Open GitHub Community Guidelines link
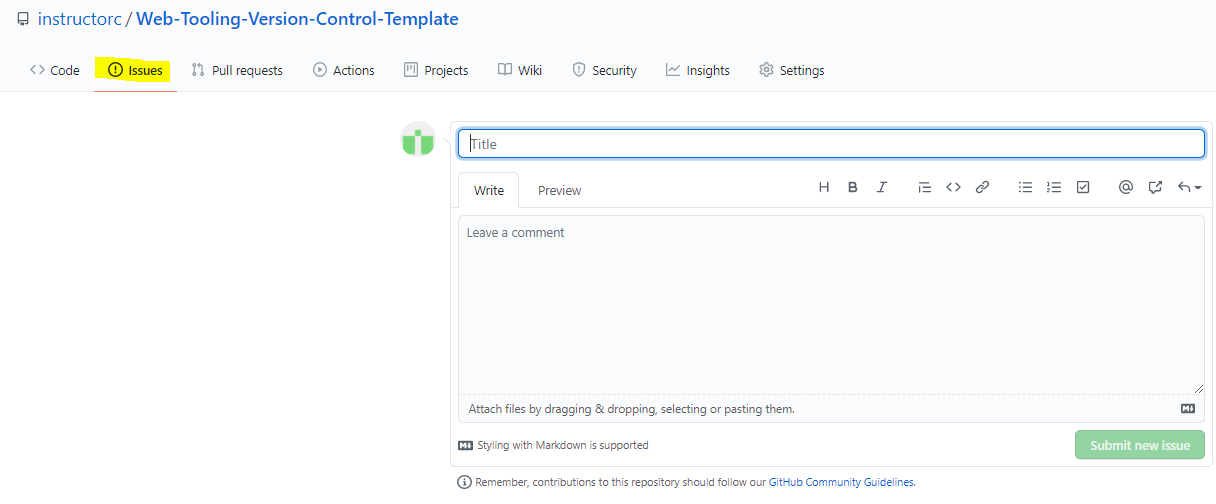This screenshot has width=1216, height=504. click(841, 482)
